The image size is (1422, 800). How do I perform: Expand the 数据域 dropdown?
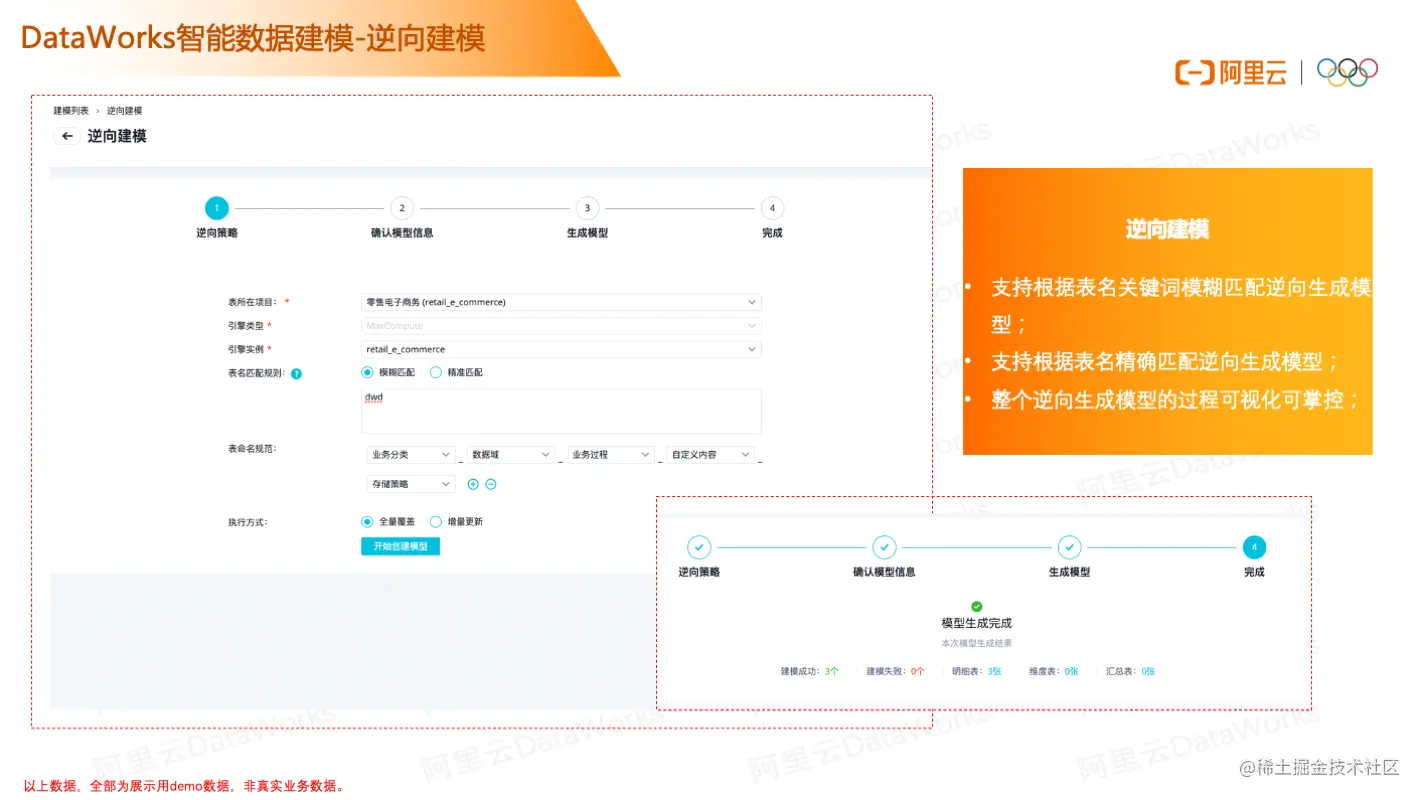[x=511, y=454]
